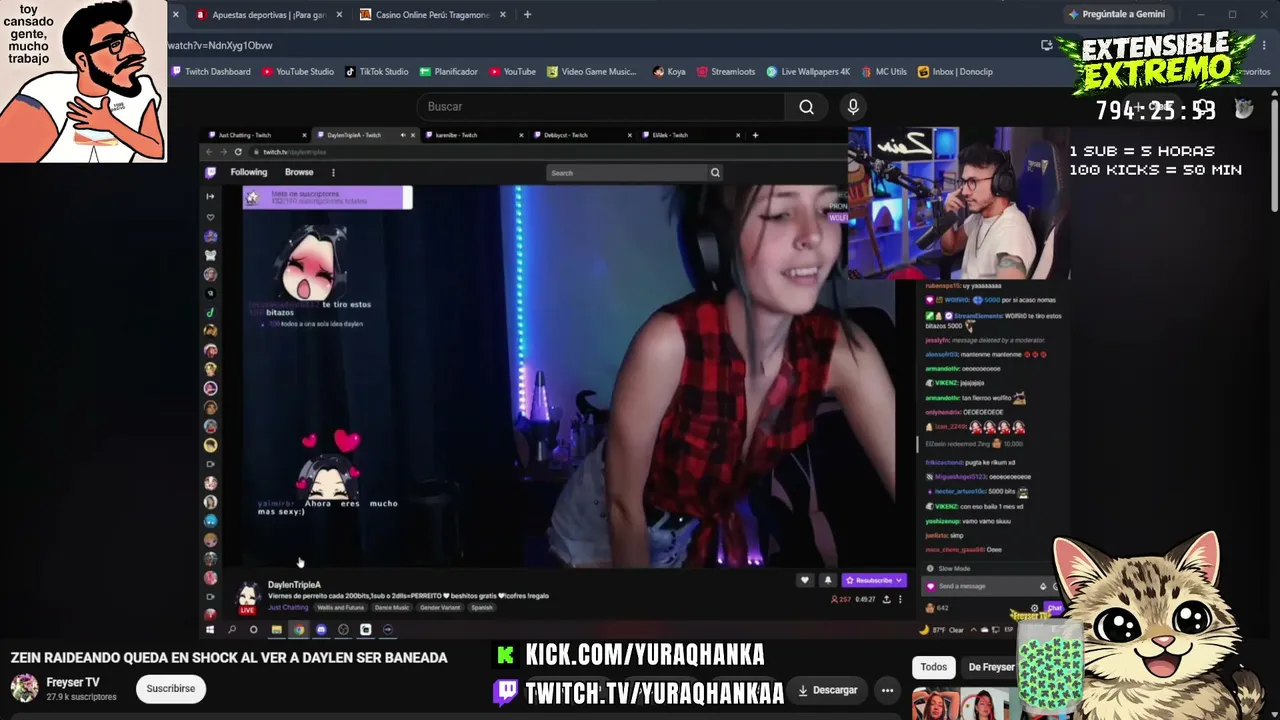Viewport: 1280px width, 720px height.
Task: Close the Casino Online Perú tab
Action: tap(503, 15)
